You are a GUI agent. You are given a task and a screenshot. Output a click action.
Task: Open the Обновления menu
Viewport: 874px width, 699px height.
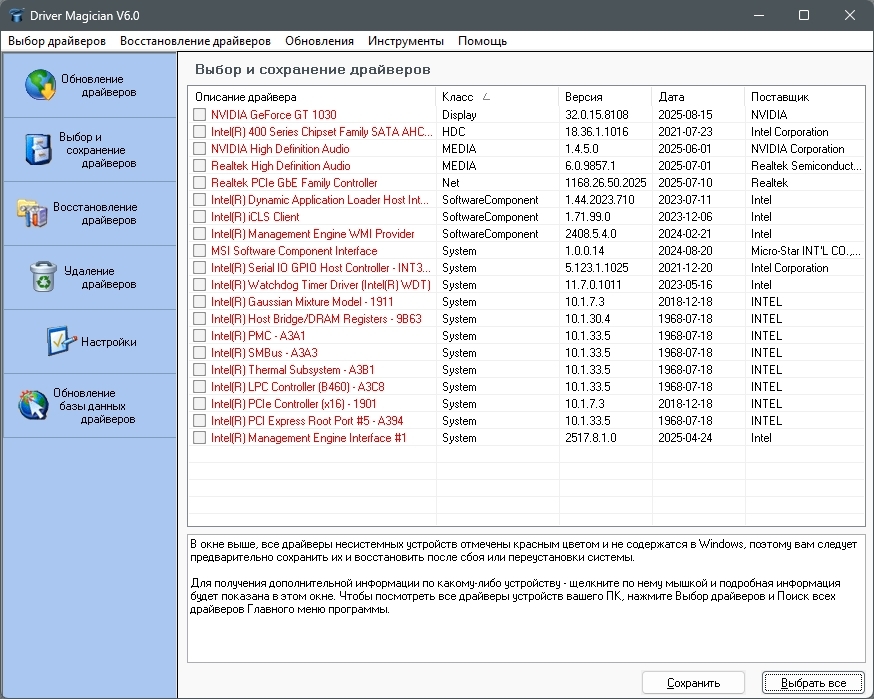point(319,41)
